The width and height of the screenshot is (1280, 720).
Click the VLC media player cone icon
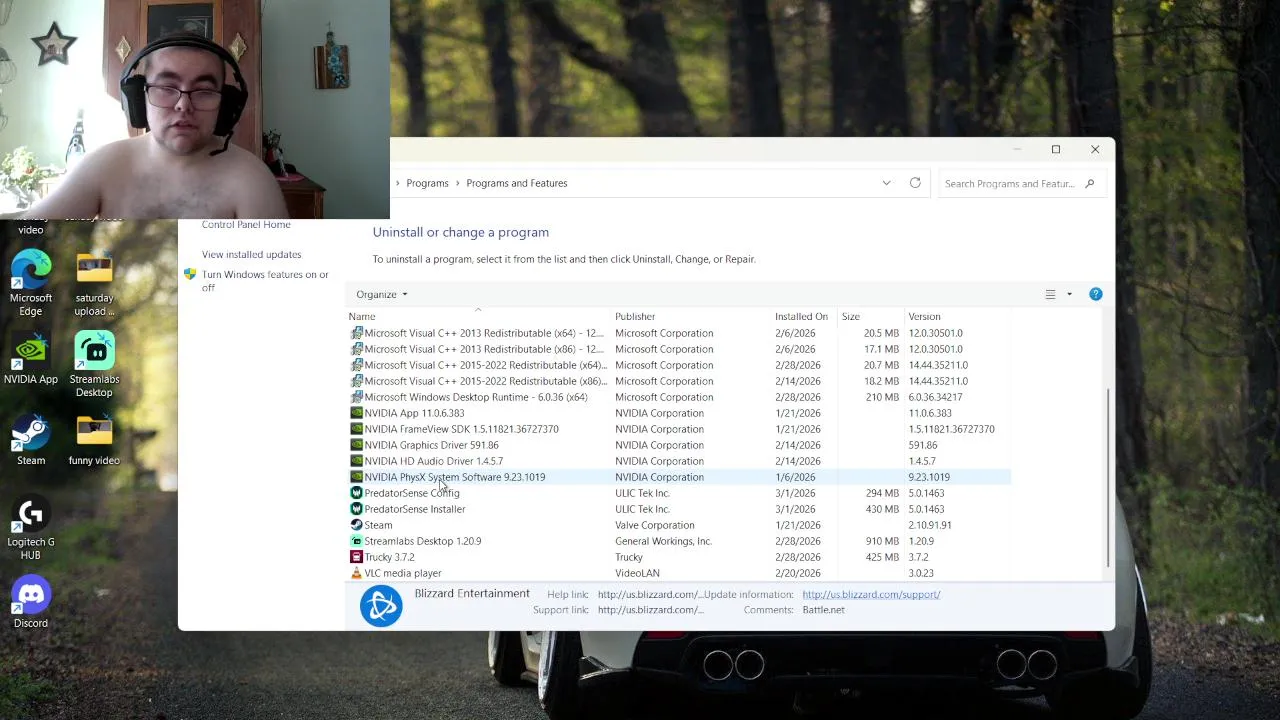coord(356,573)
